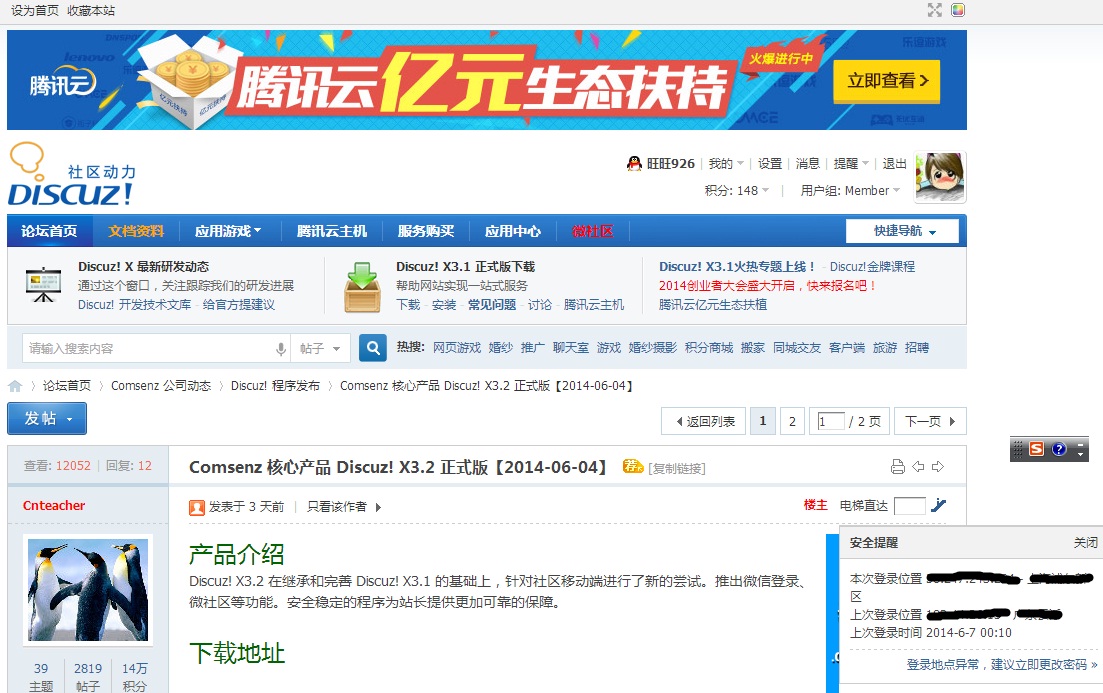Screen dimensions: 1103x693
Task: Close the 安全提醒 popup via 关闭
Action: coord(1085,542)
